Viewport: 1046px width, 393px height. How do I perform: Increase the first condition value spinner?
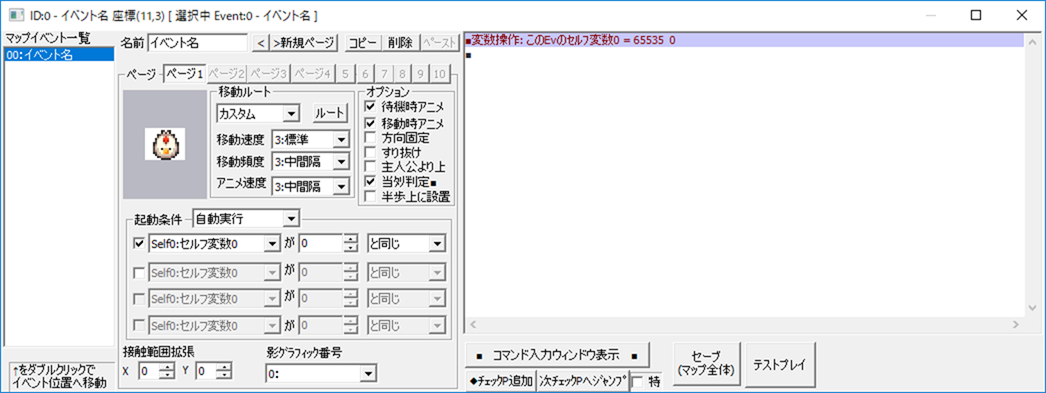pyautogui.click(x=351, y=240)
